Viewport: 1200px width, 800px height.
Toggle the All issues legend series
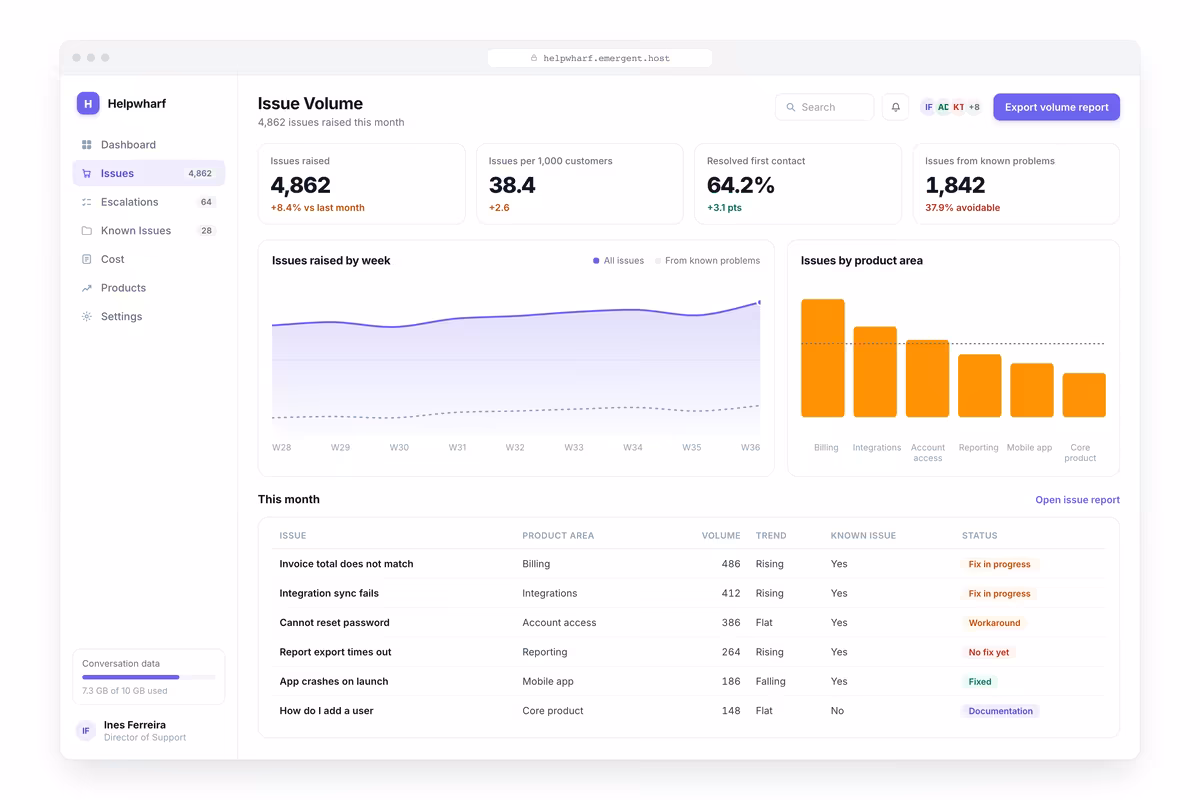tap(618, 261)
